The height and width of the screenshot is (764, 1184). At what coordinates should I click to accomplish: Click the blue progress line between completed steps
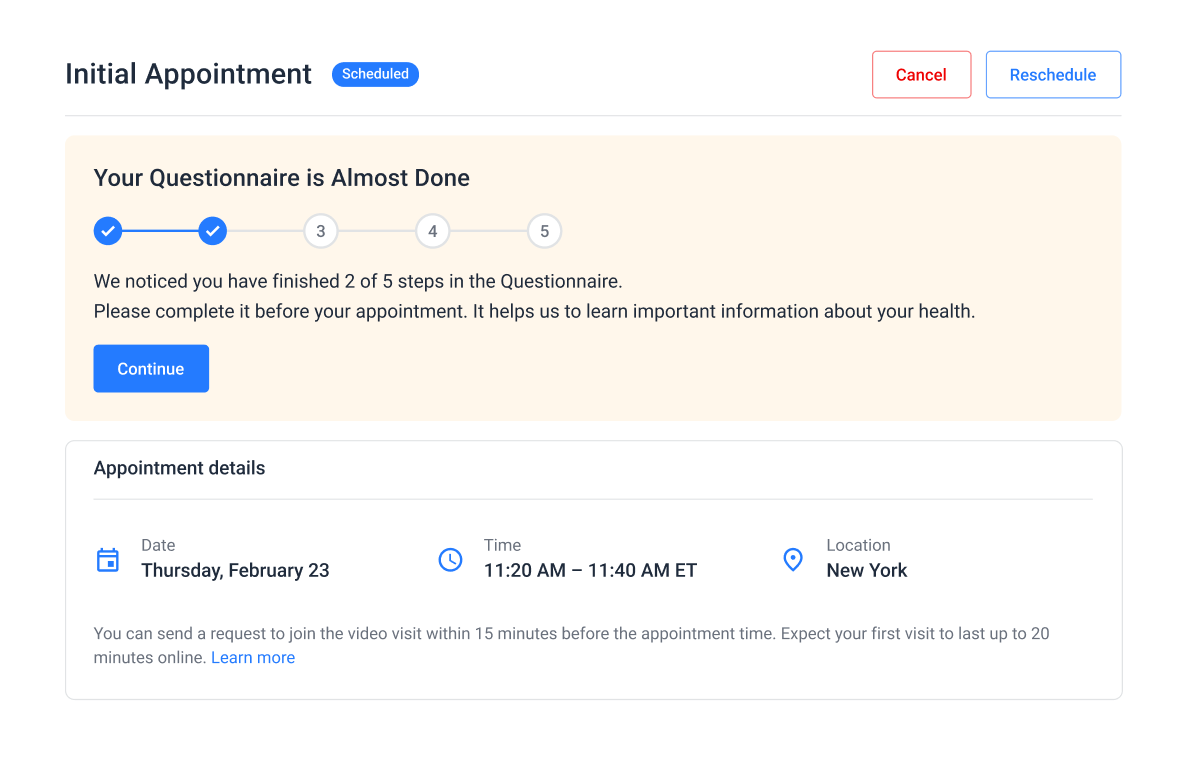click(160, 231)
